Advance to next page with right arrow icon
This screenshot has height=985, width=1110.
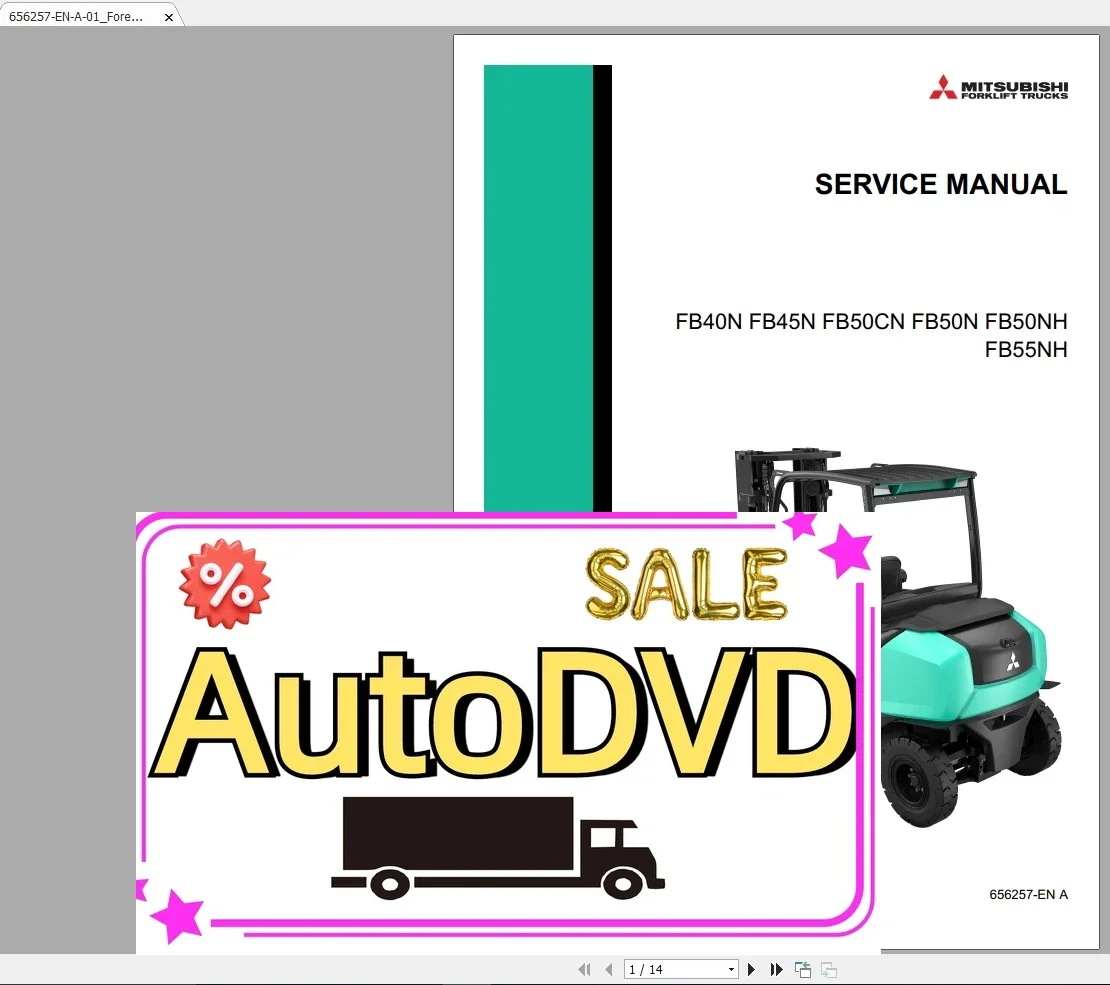click(x=751, y=969)
